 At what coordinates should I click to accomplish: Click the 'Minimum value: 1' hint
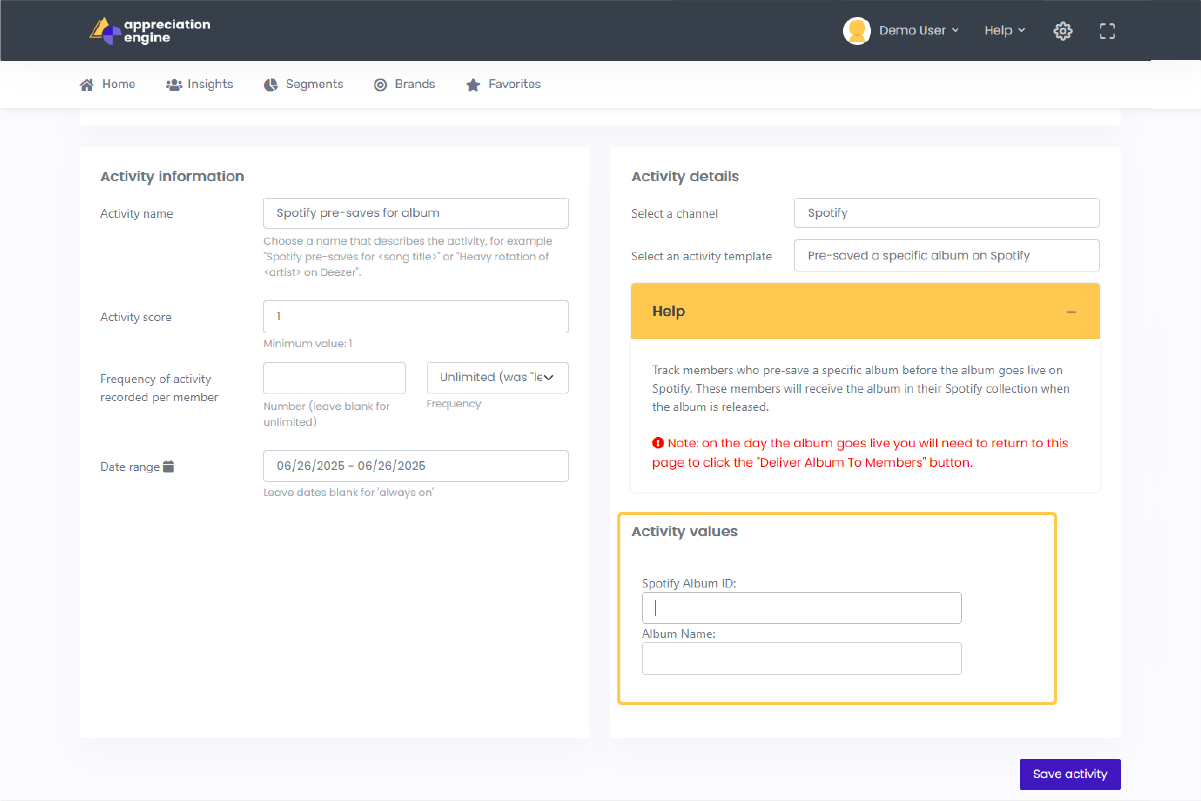pyautogui.click(x=308, y=343)
